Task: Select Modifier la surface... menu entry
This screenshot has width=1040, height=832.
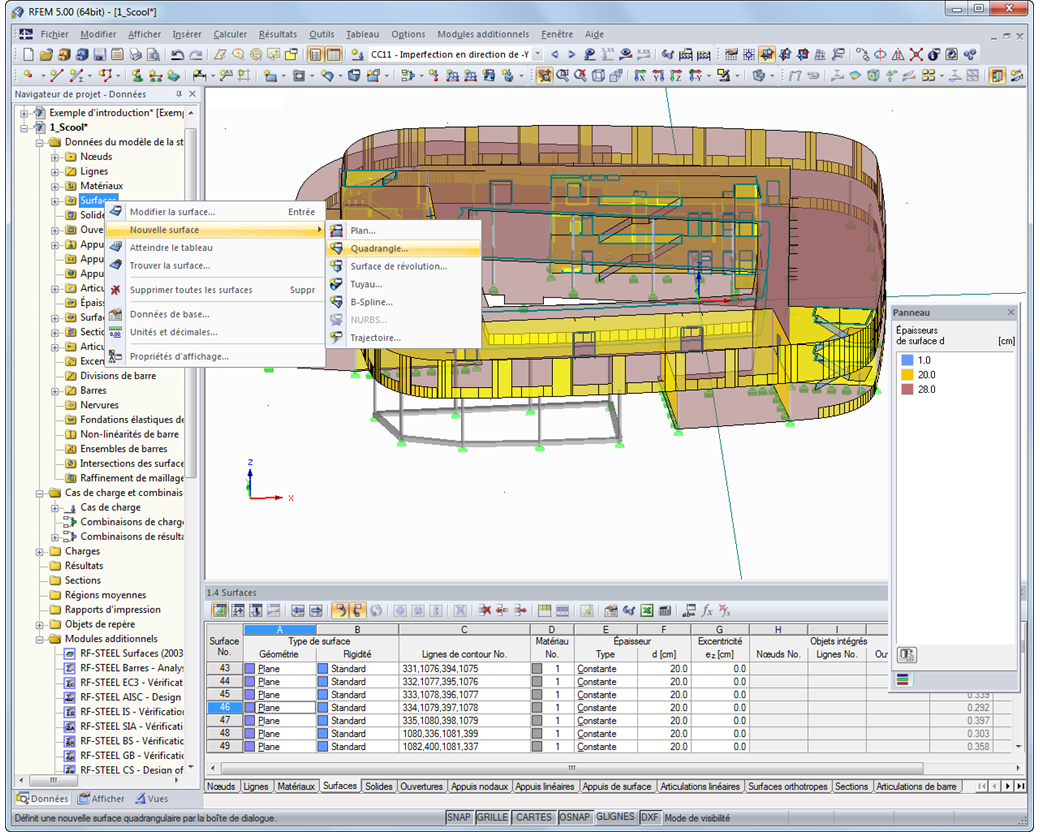Action: [171, 212]
